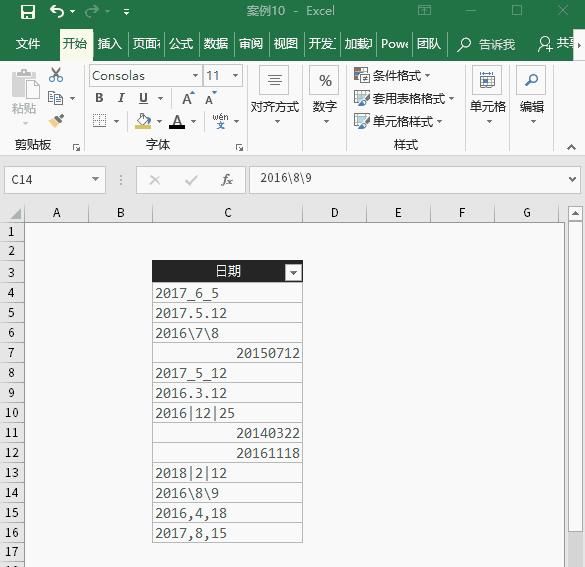The height and width of the screenshot is (567, 585).
Task: Increase font size with large A icon
Action: click(188, 98)
